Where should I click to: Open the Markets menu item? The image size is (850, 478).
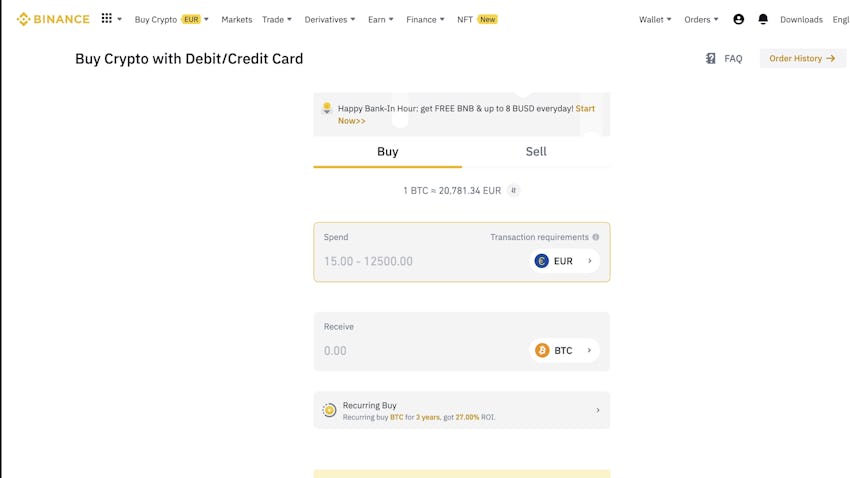point(236,20)
